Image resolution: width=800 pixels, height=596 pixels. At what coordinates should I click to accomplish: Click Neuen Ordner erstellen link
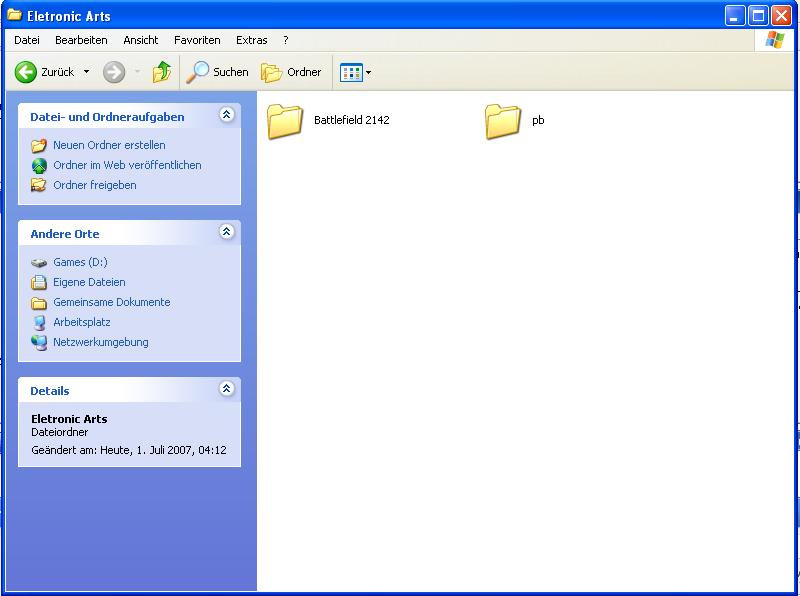coord(109,145)
